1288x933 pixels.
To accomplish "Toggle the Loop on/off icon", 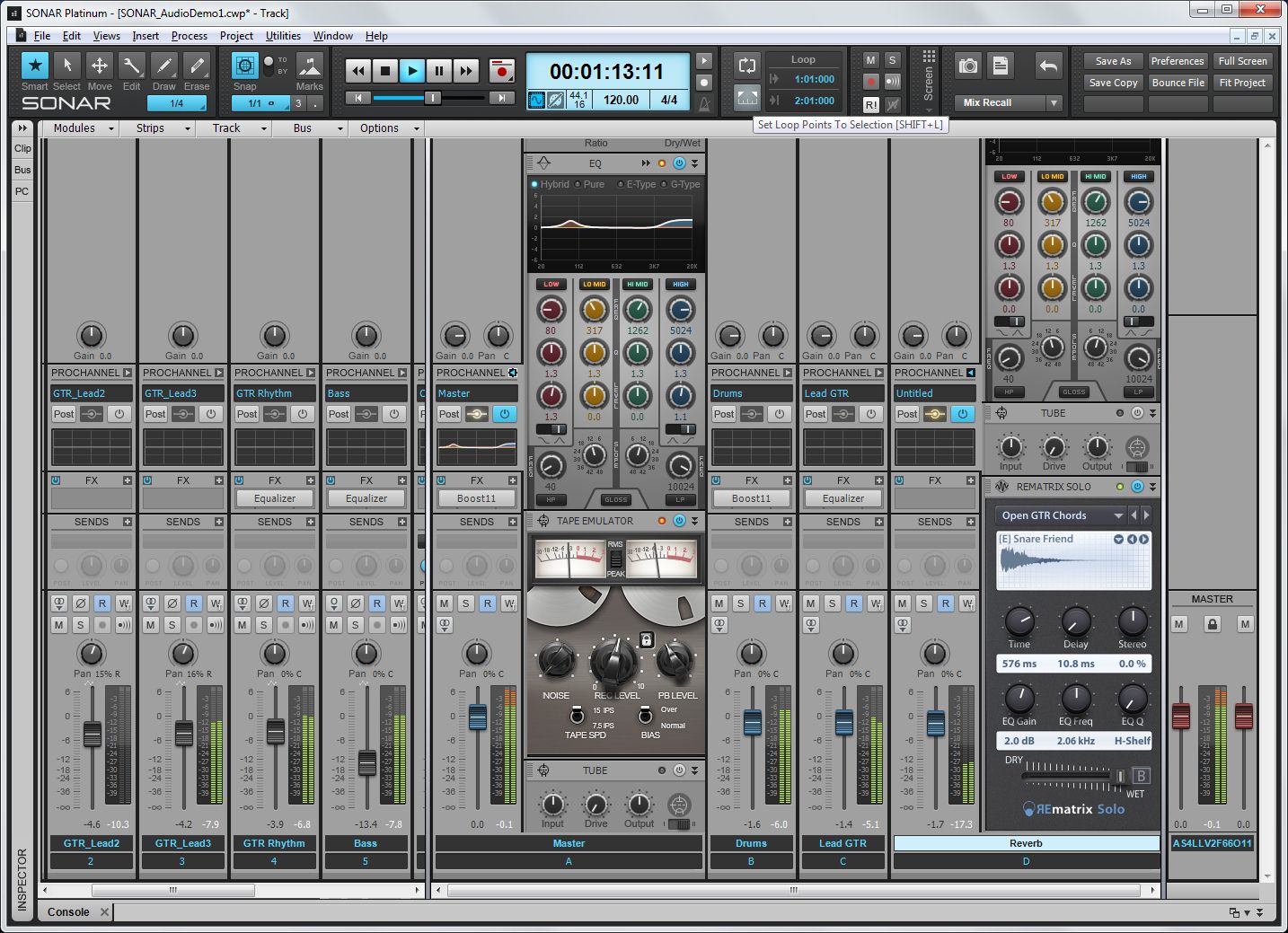I will (x=746, y=65).
